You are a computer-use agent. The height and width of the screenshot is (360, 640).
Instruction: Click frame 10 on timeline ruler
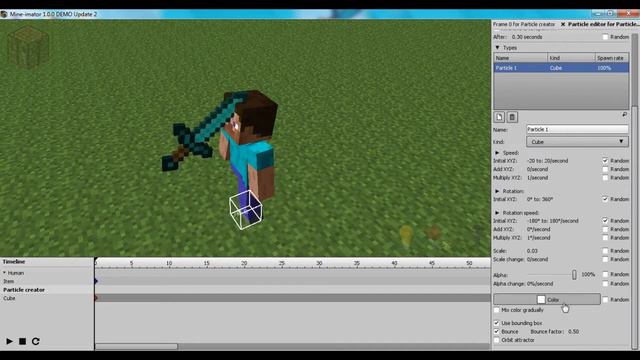(x=169, y=264)
